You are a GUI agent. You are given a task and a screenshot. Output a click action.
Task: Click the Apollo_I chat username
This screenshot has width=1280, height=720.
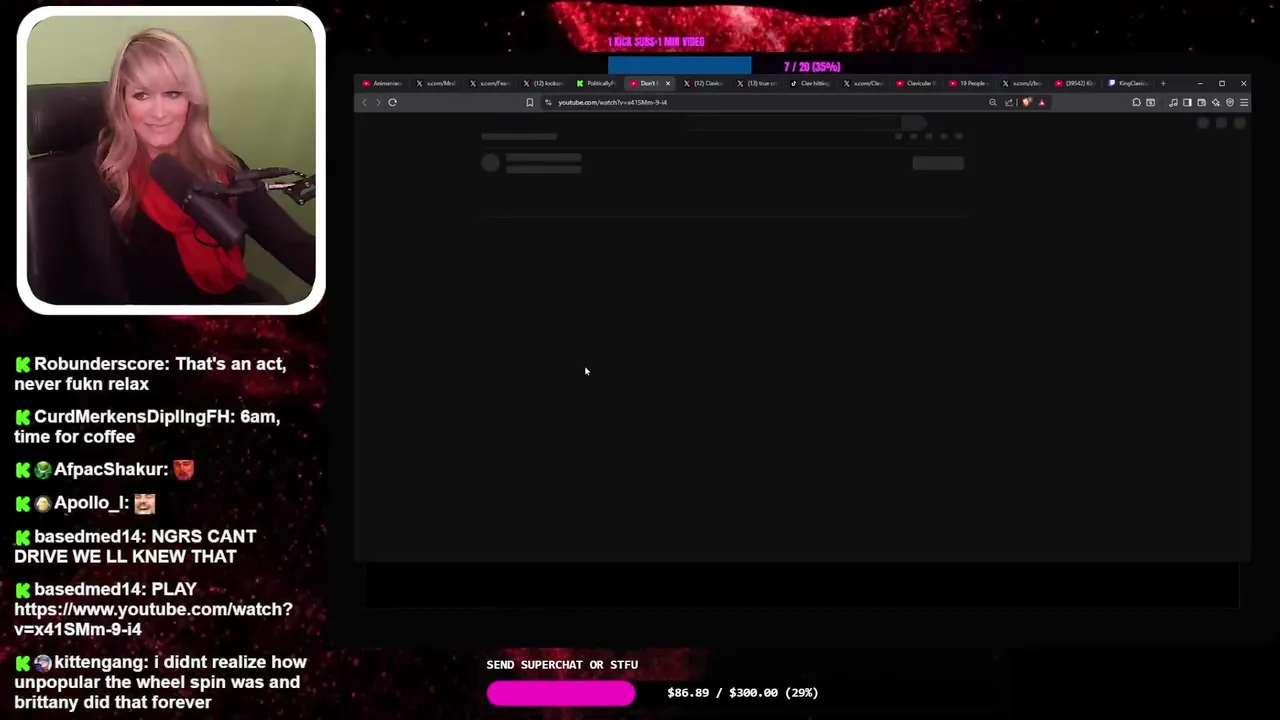[x=89, y=503]
